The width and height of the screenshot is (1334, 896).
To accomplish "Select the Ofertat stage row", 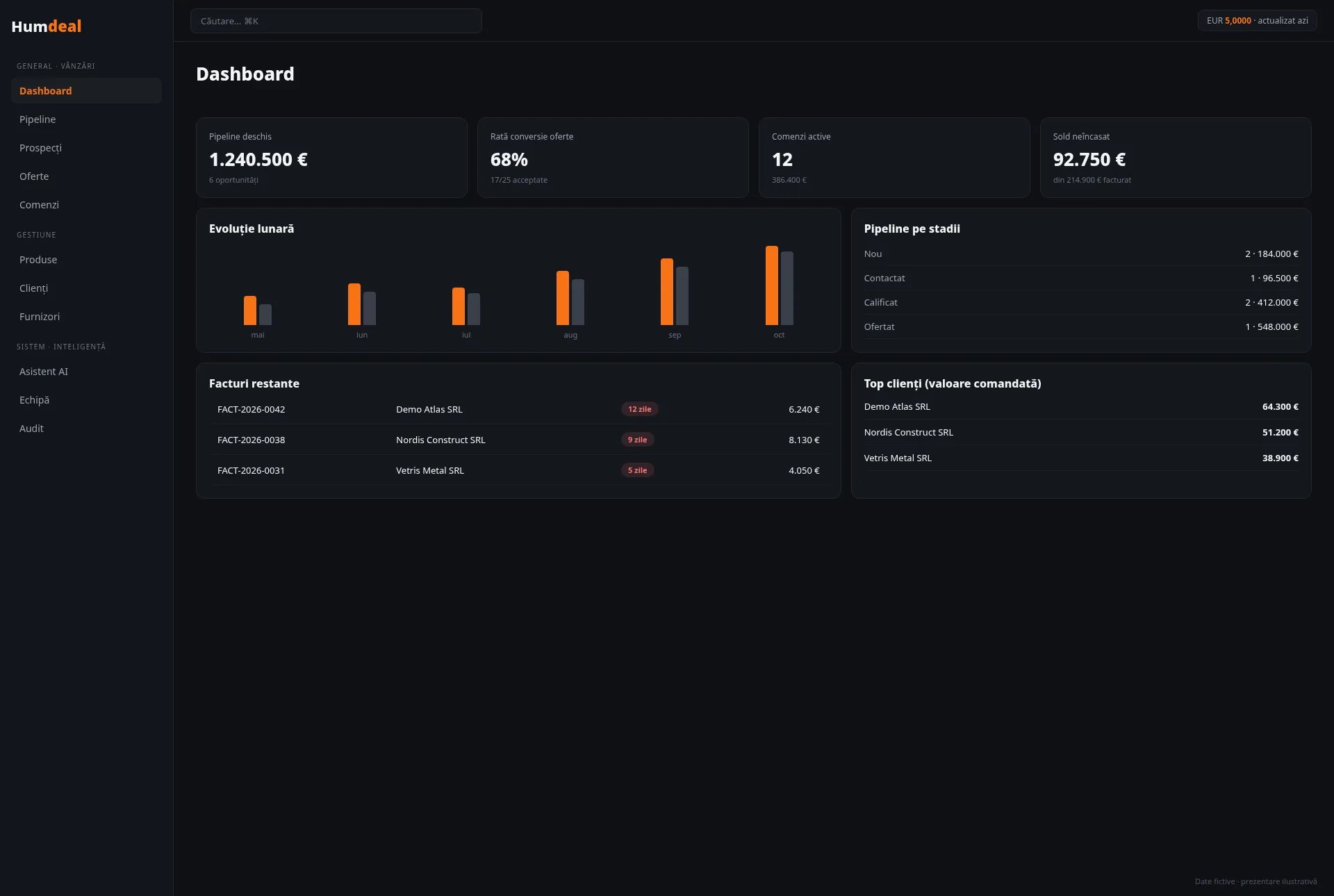I will tap(1081, 327).
